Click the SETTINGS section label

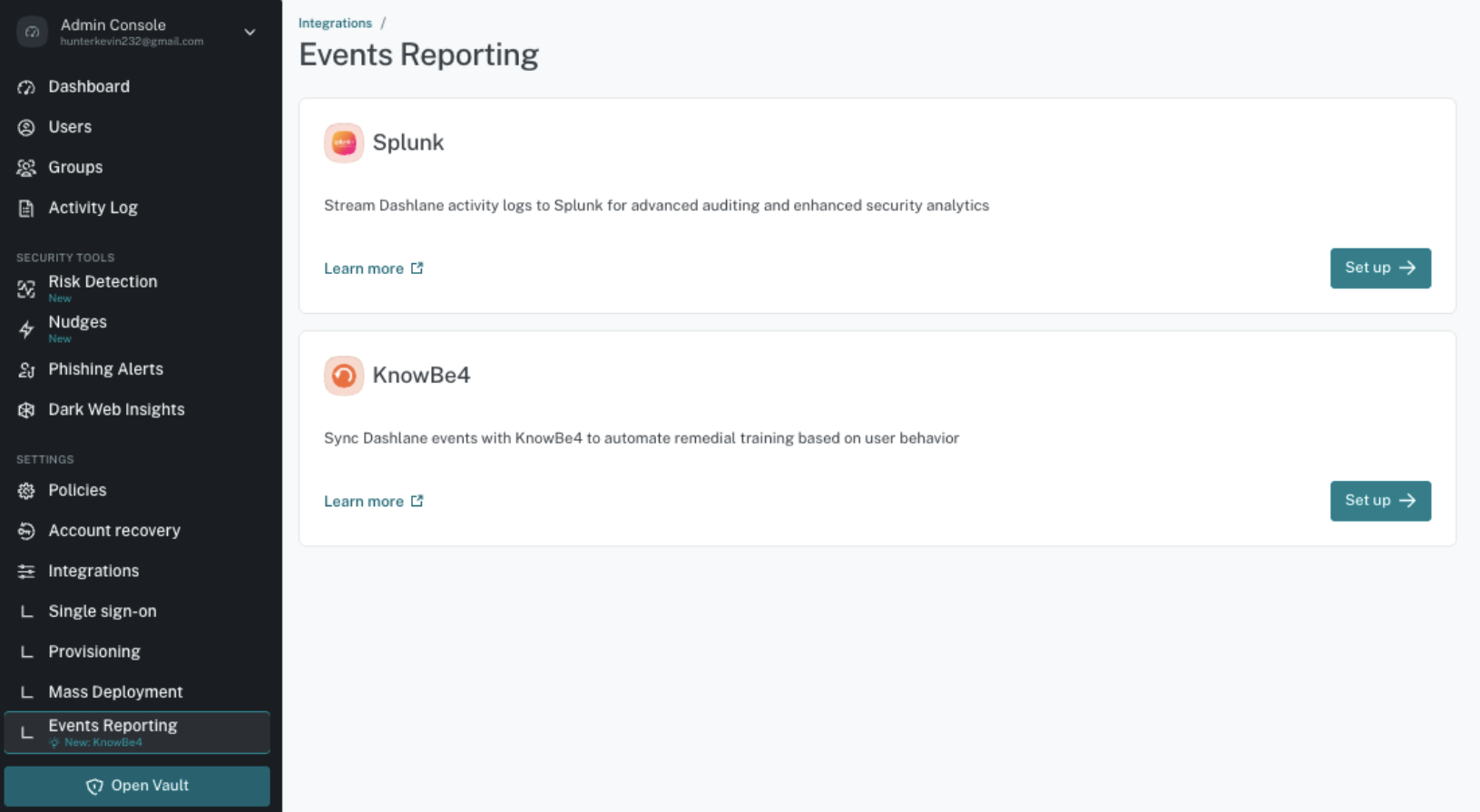click(x=45, y=460)
